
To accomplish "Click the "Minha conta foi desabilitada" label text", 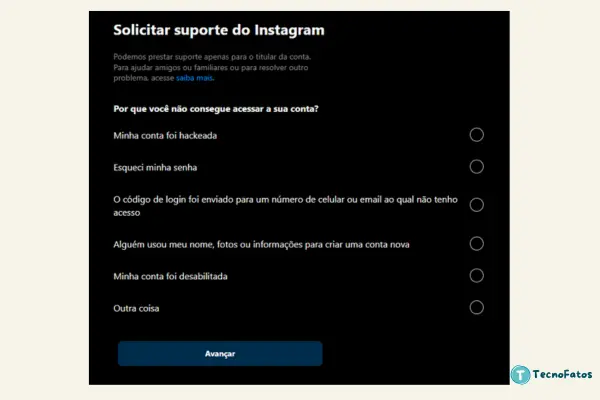I will point(170,276).
